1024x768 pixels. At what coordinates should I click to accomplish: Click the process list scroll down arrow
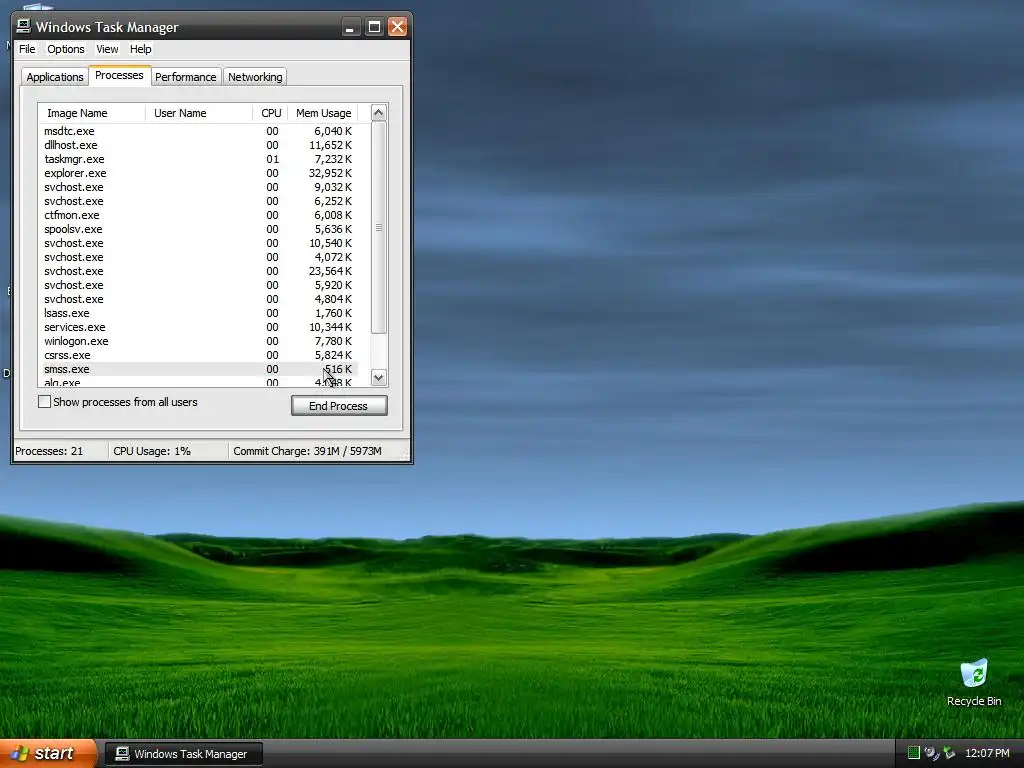pos(378,377)
